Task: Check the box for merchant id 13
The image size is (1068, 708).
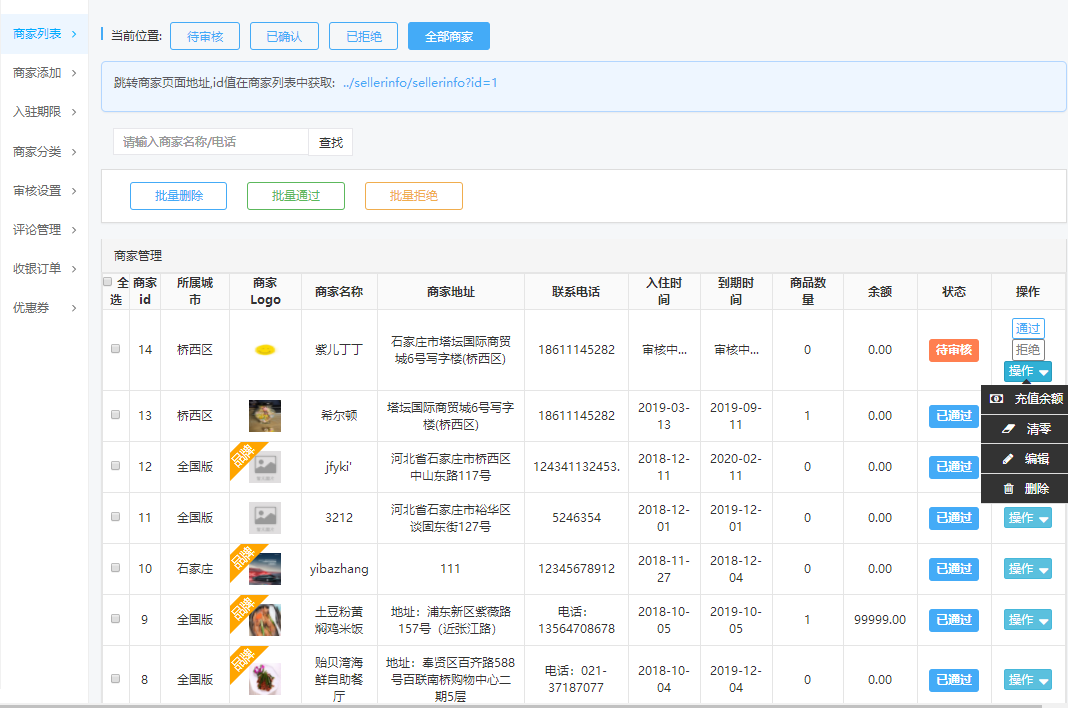Action: pyautogui.click(x=116, y=414)
